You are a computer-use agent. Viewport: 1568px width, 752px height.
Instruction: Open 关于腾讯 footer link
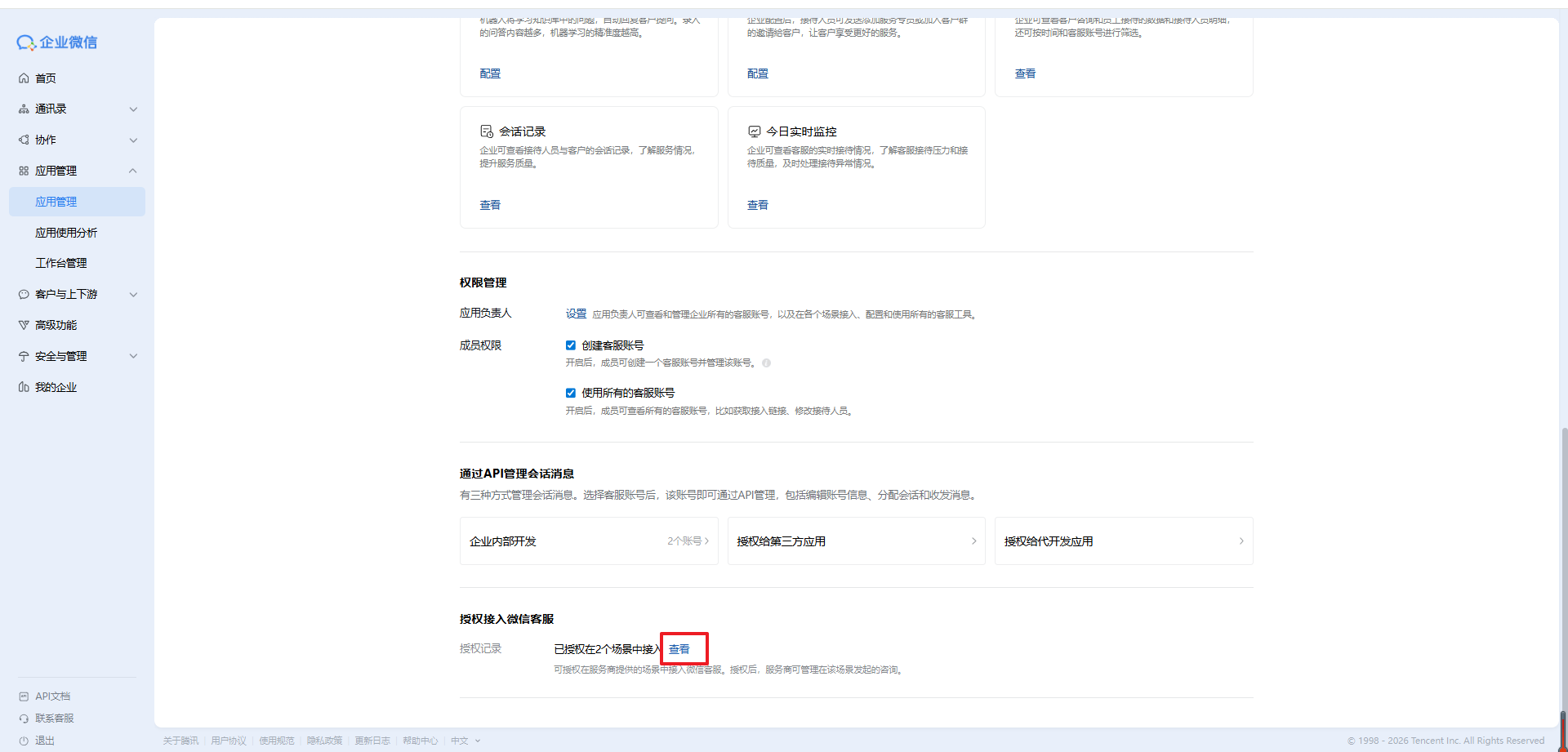[x=180, y=741]
